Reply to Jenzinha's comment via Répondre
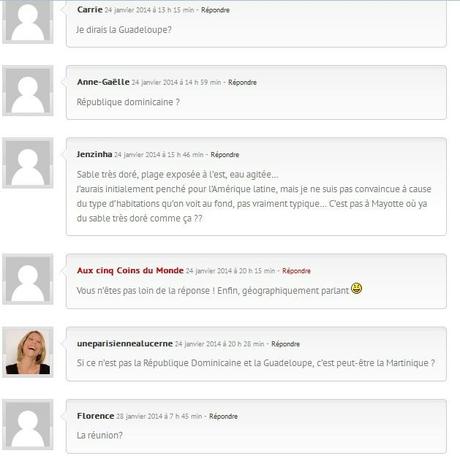This screenshot has height=456, width=460. [225, 155]
